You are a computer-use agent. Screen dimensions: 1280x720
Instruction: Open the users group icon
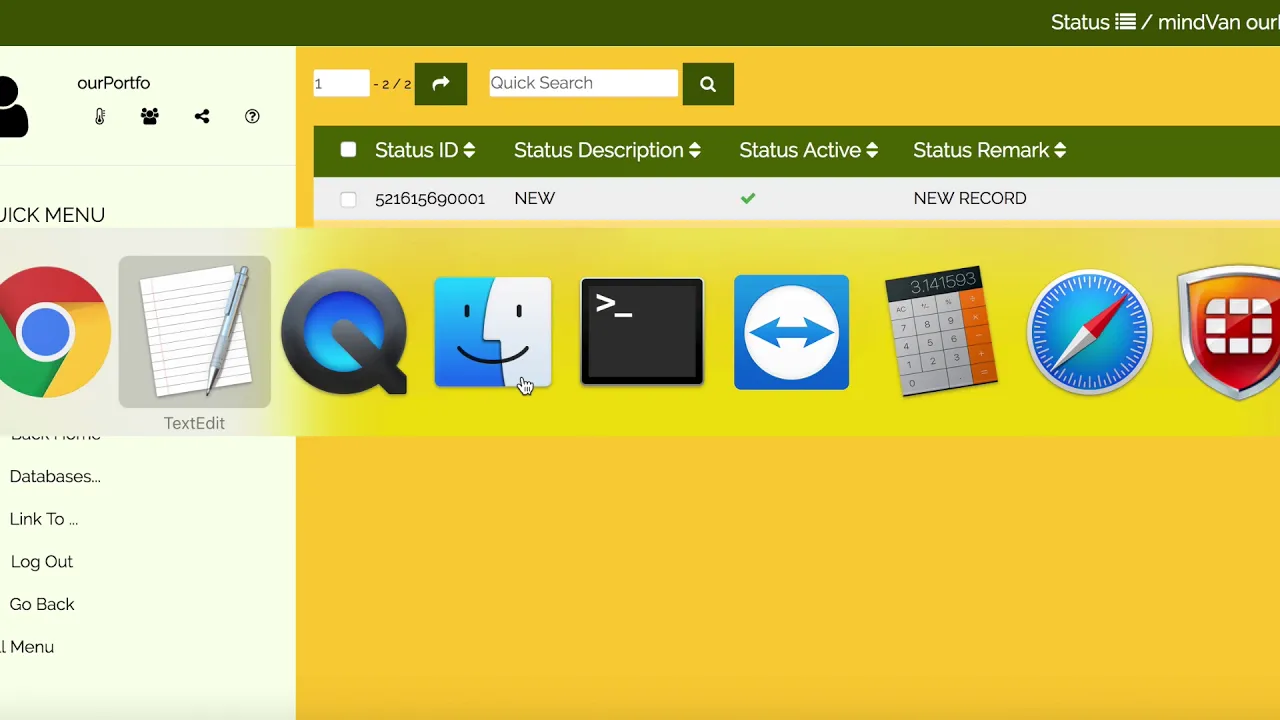coord(150,116)
